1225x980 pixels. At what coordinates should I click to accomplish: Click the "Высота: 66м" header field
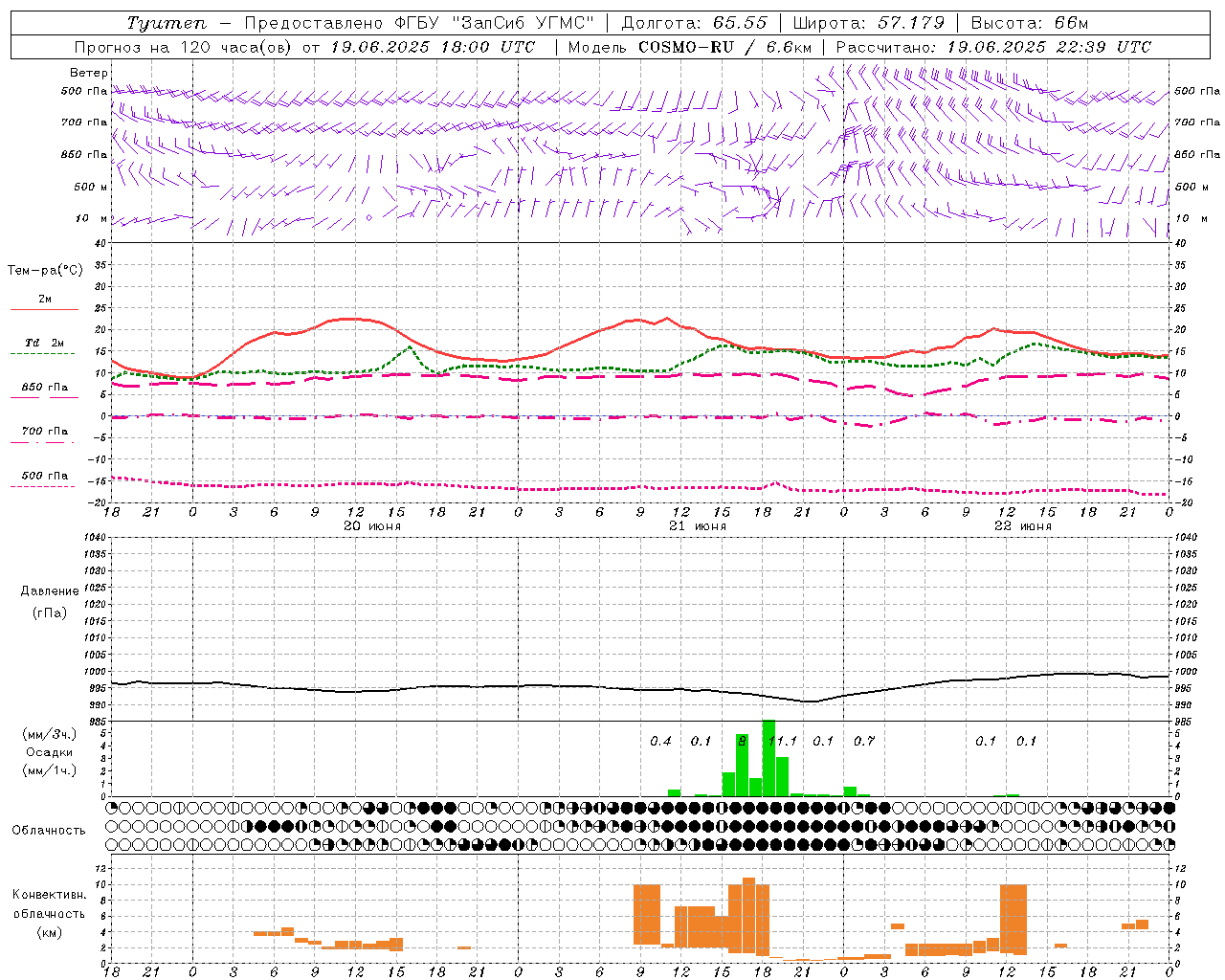1030,23
